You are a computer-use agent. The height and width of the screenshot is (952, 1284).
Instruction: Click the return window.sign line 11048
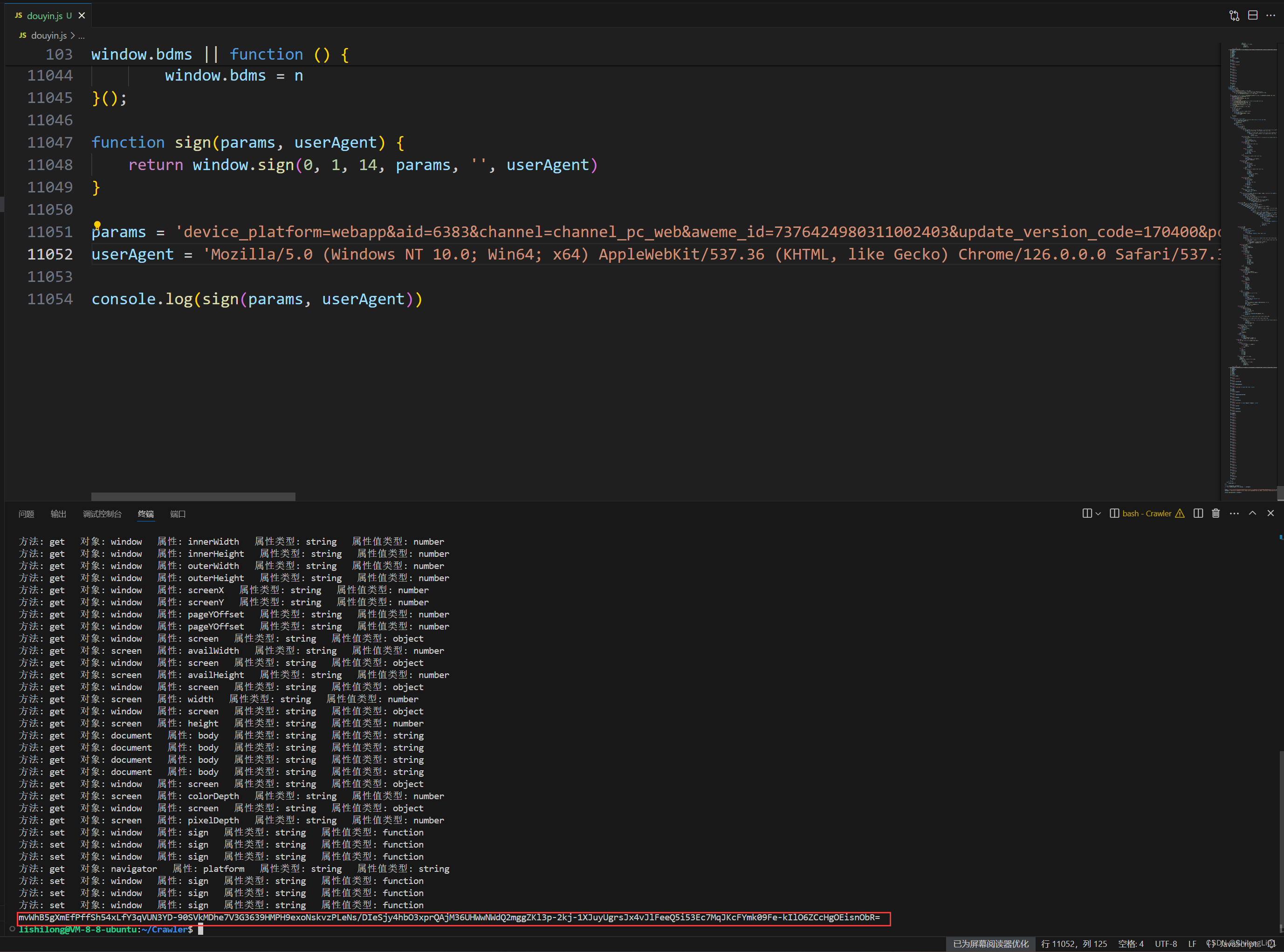point(363,165)
